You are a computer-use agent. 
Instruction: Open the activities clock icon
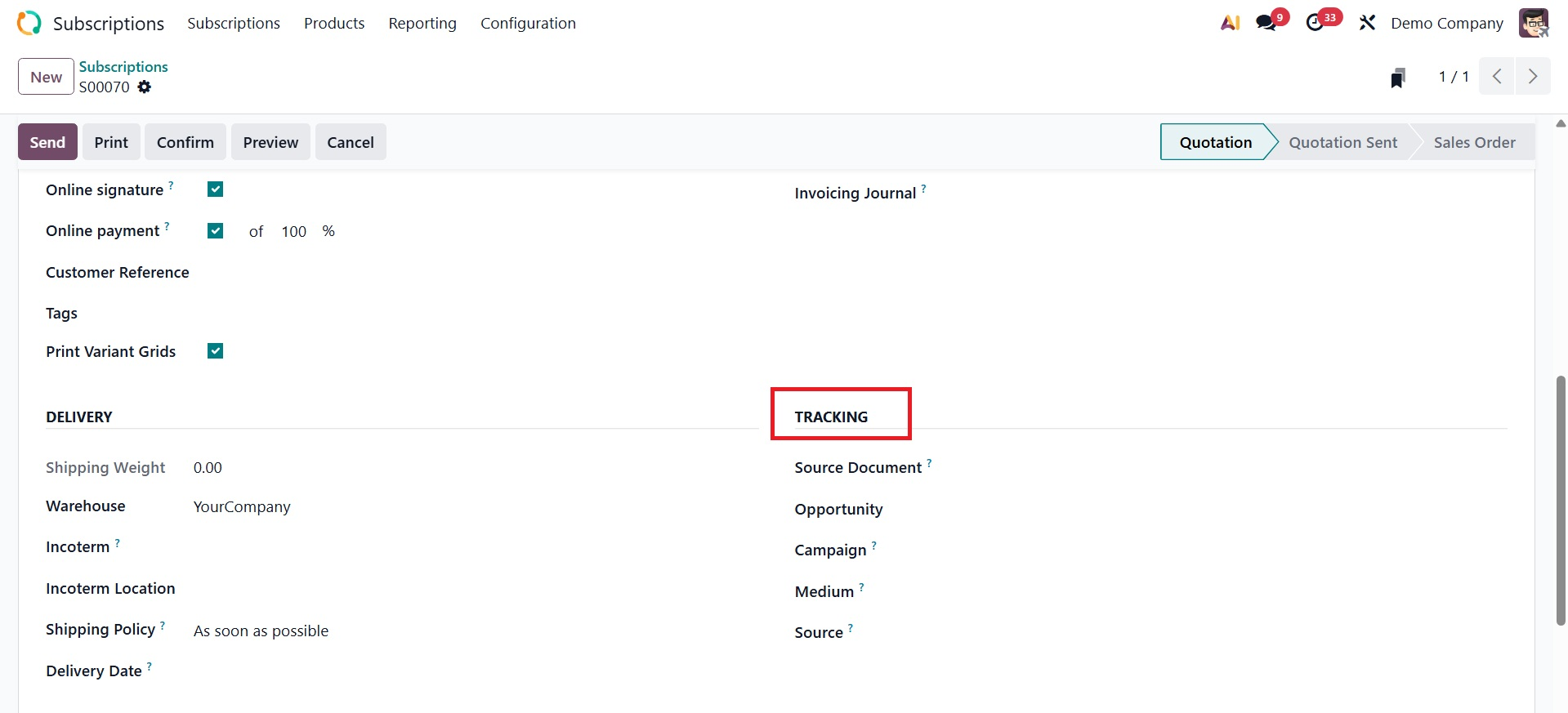[1315, 23]
